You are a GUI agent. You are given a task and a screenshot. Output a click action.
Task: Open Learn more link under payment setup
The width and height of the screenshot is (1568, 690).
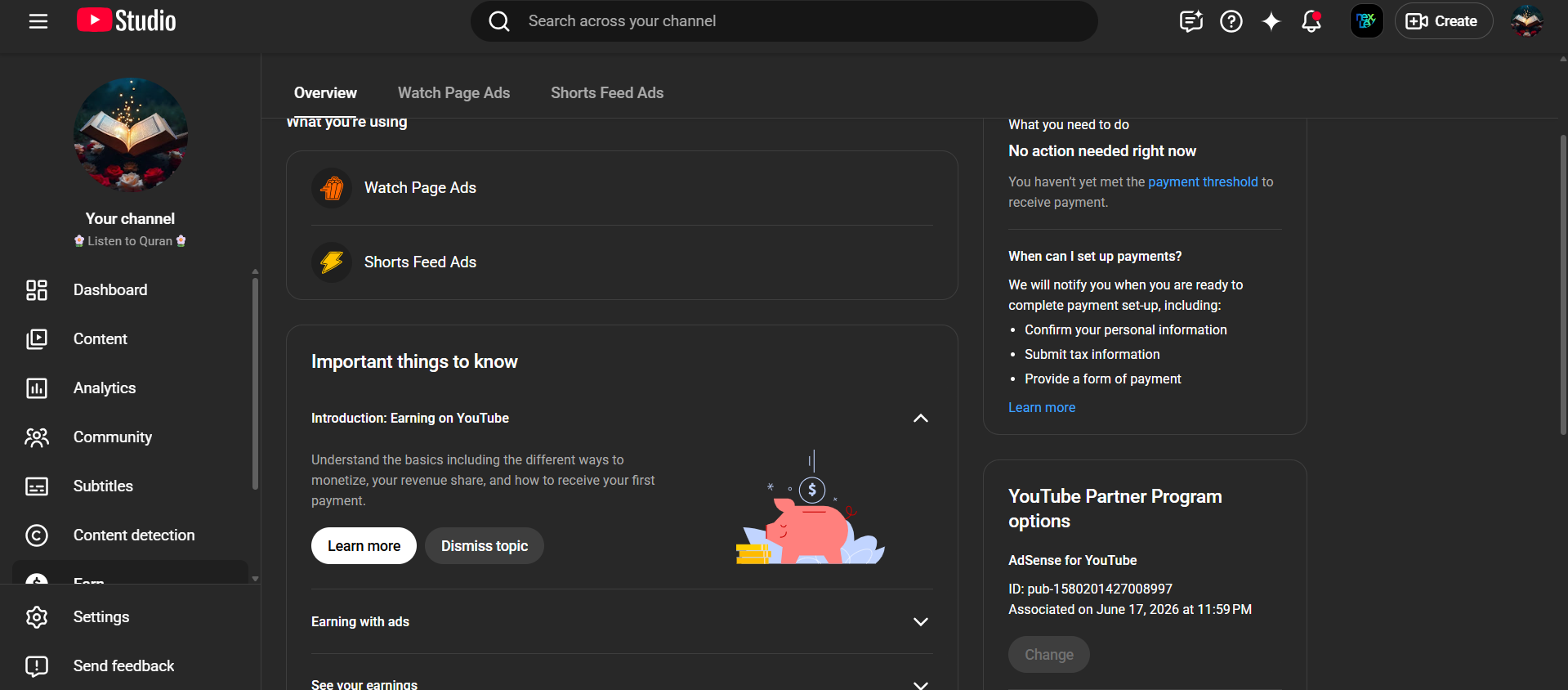1042,408
